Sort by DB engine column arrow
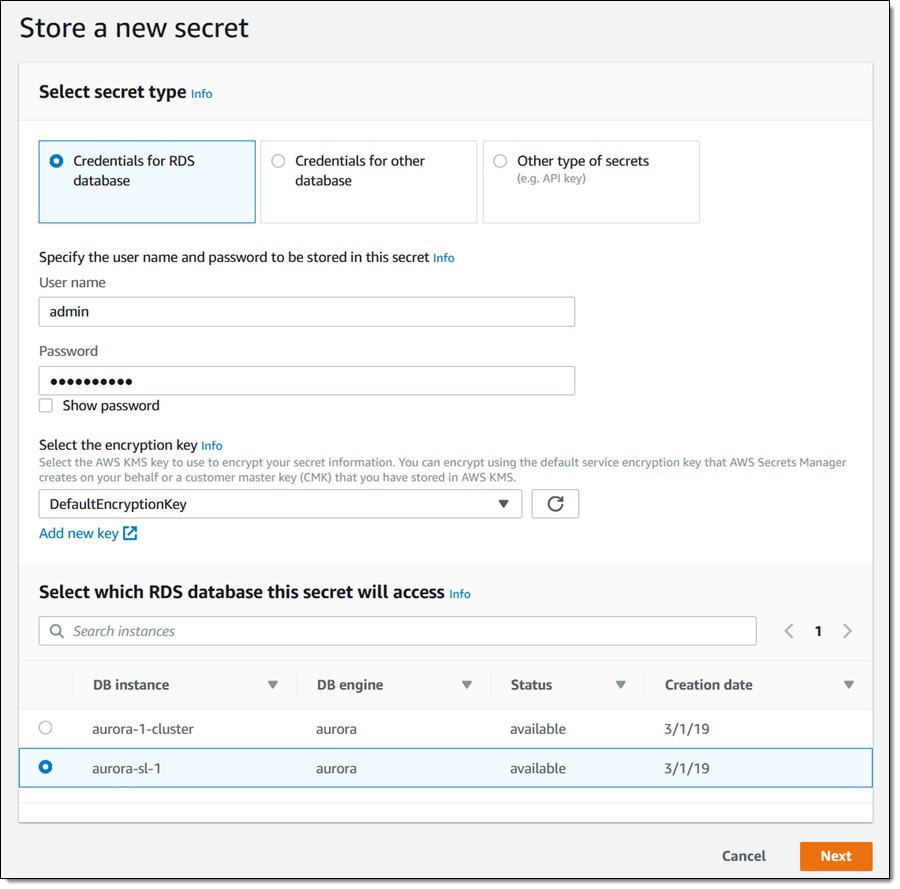 (466, 685)
